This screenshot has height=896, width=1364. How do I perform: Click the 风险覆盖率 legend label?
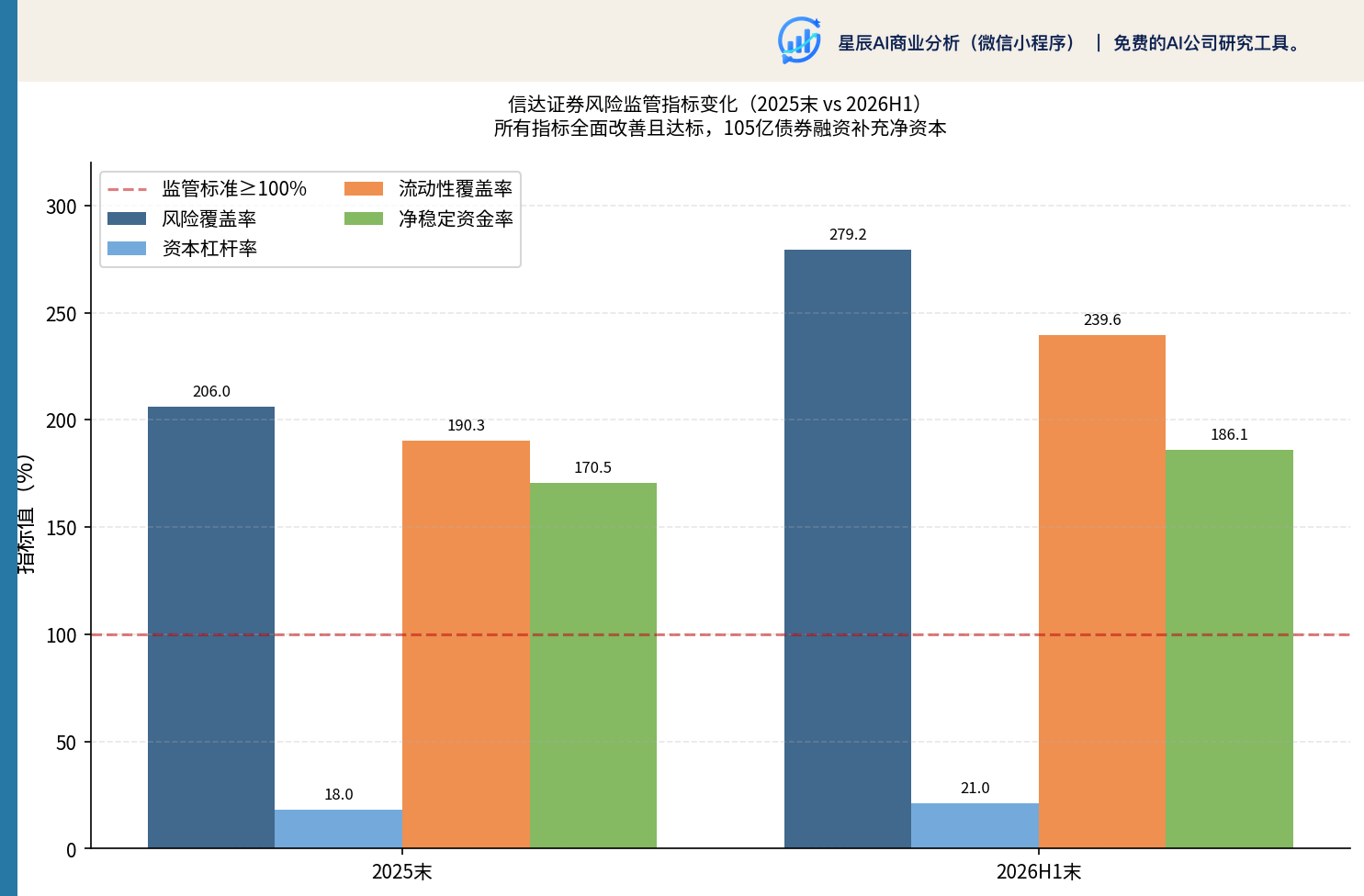[x=209, y=218]
